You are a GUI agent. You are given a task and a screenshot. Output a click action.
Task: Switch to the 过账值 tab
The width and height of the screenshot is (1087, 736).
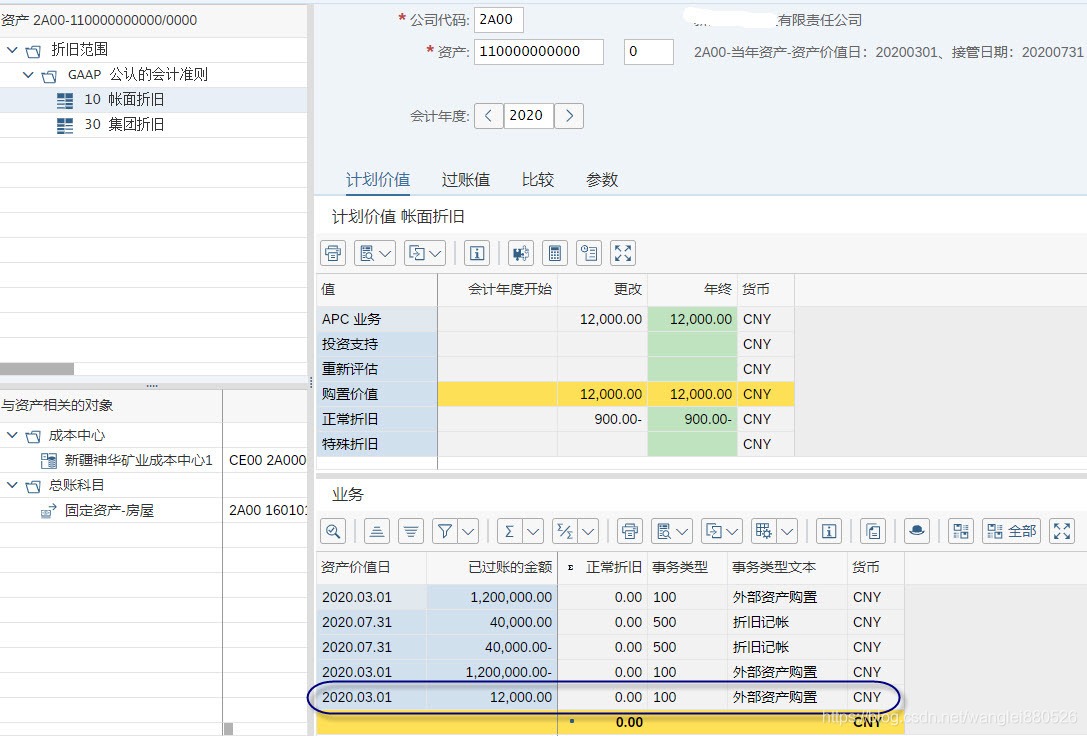pos(466,180)
